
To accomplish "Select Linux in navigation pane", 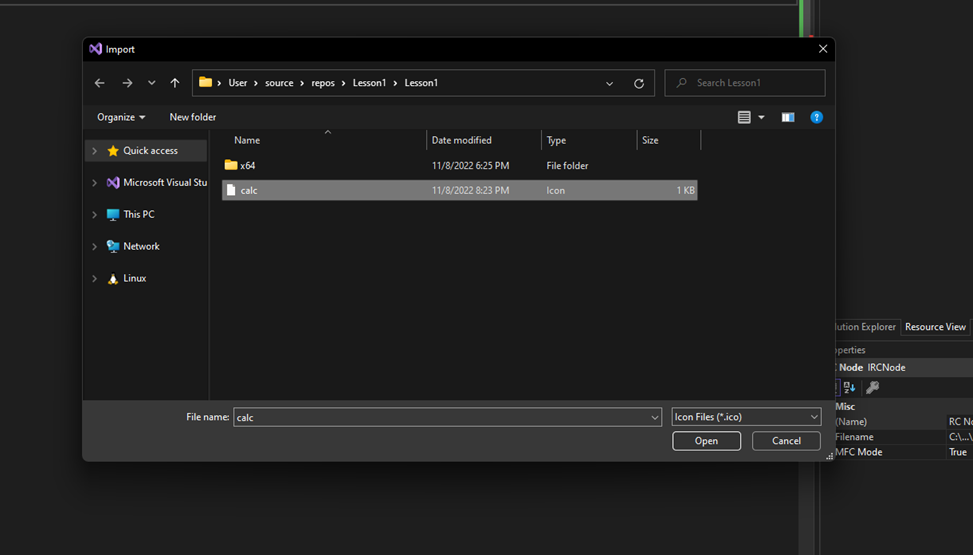I will click(134, 278).
